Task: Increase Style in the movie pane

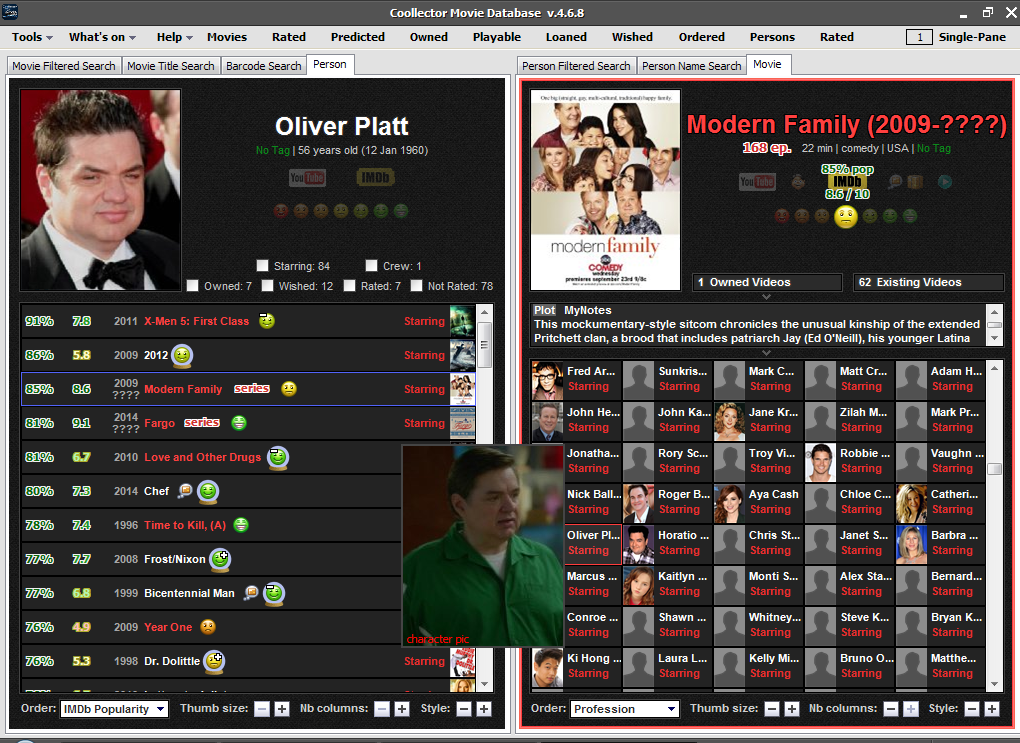Action: [991, 709]
